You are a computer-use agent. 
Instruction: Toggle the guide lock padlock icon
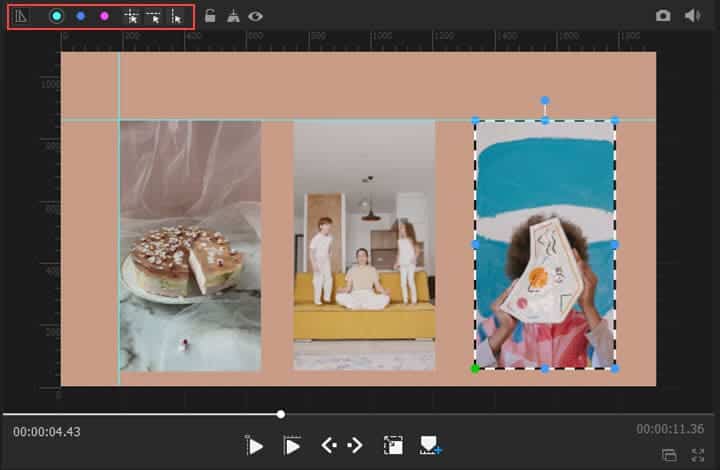(x=210, y=16)
